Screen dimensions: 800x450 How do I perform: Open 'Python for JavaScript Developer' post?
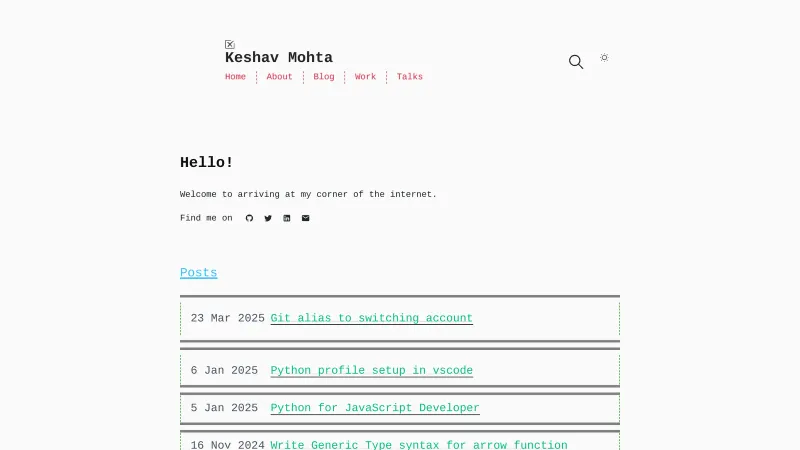375,408
